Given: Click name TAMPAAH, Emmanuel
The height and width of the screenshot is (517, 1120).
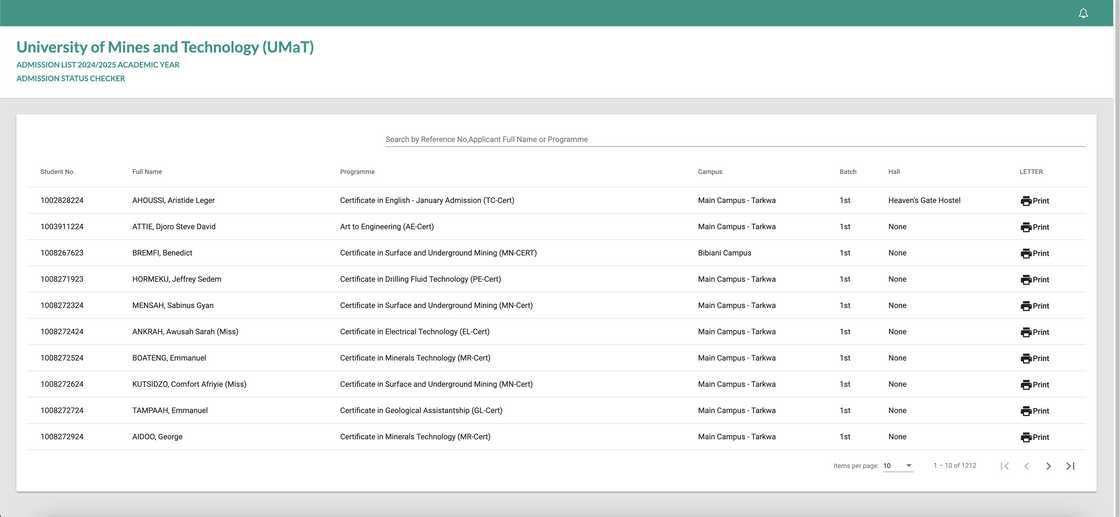Looking at the screenshot, I should tap(170, 411).
